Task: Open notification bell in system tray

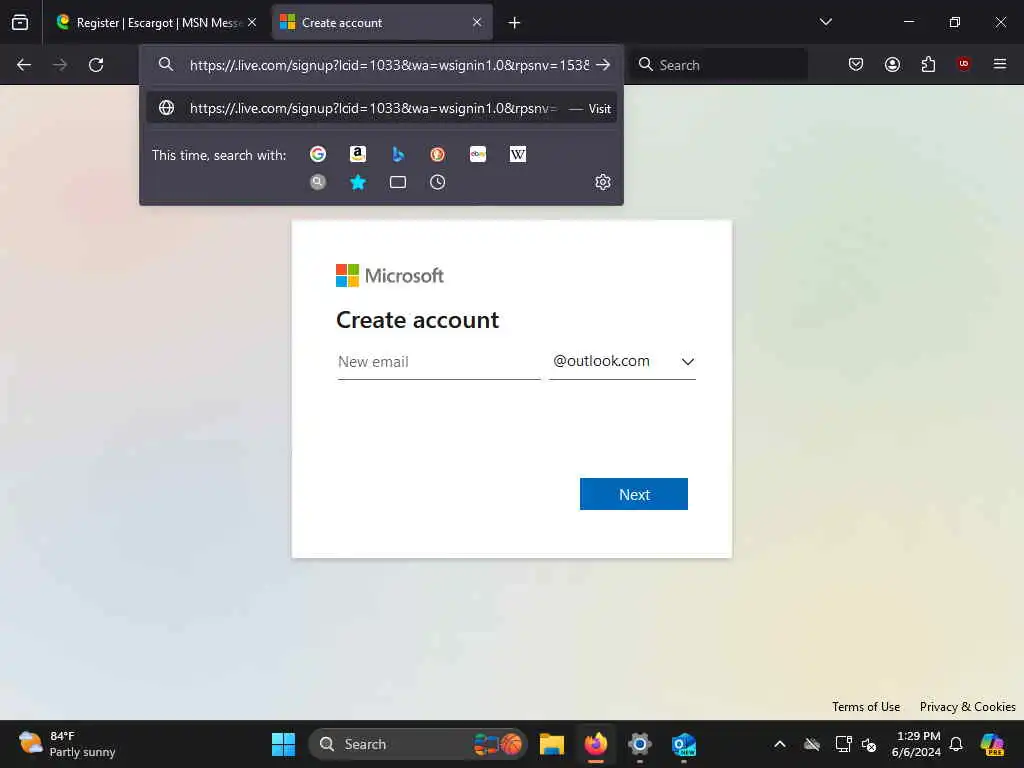Action: pyautogui.click(x=956, y=744)
